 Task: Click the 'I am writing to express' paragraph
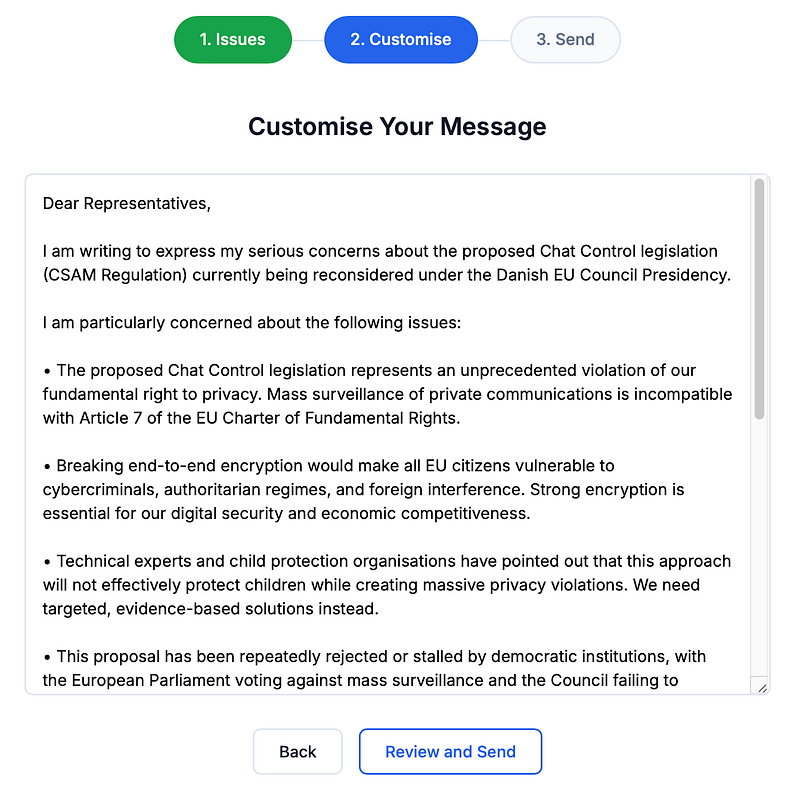tap(380, 251)
